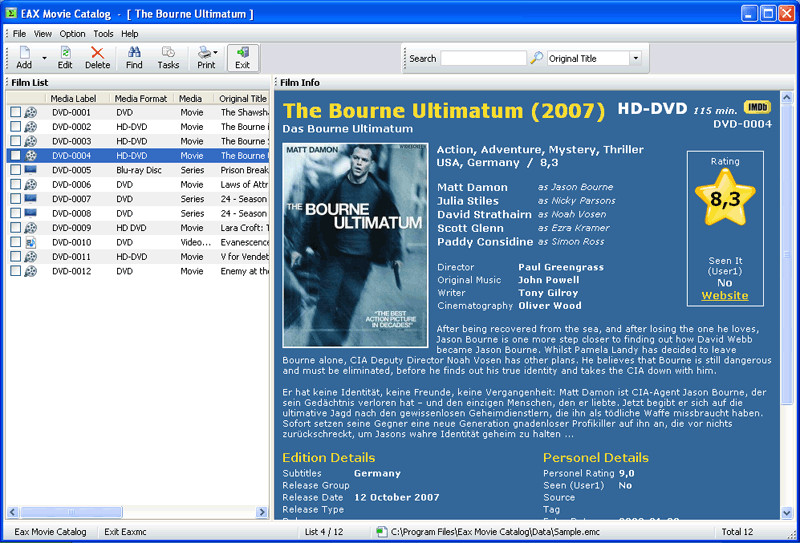The image size is (800, 543).
Task: Open the Add button's dropdown arrow
Action: [x=44, y=58]
